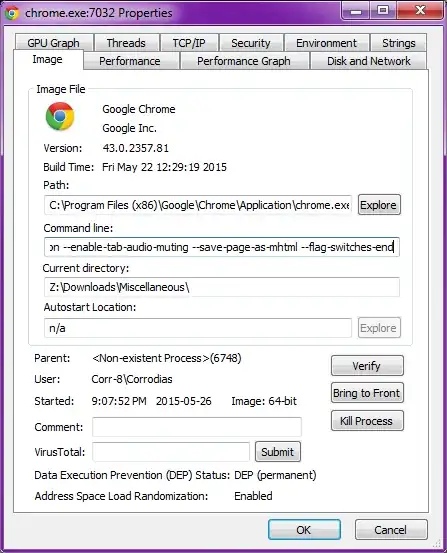Click the user 'Corr-8\Corrodias' text
This screenshot has height=553, width=447.
pyautogui.click(x=132, y=379)
